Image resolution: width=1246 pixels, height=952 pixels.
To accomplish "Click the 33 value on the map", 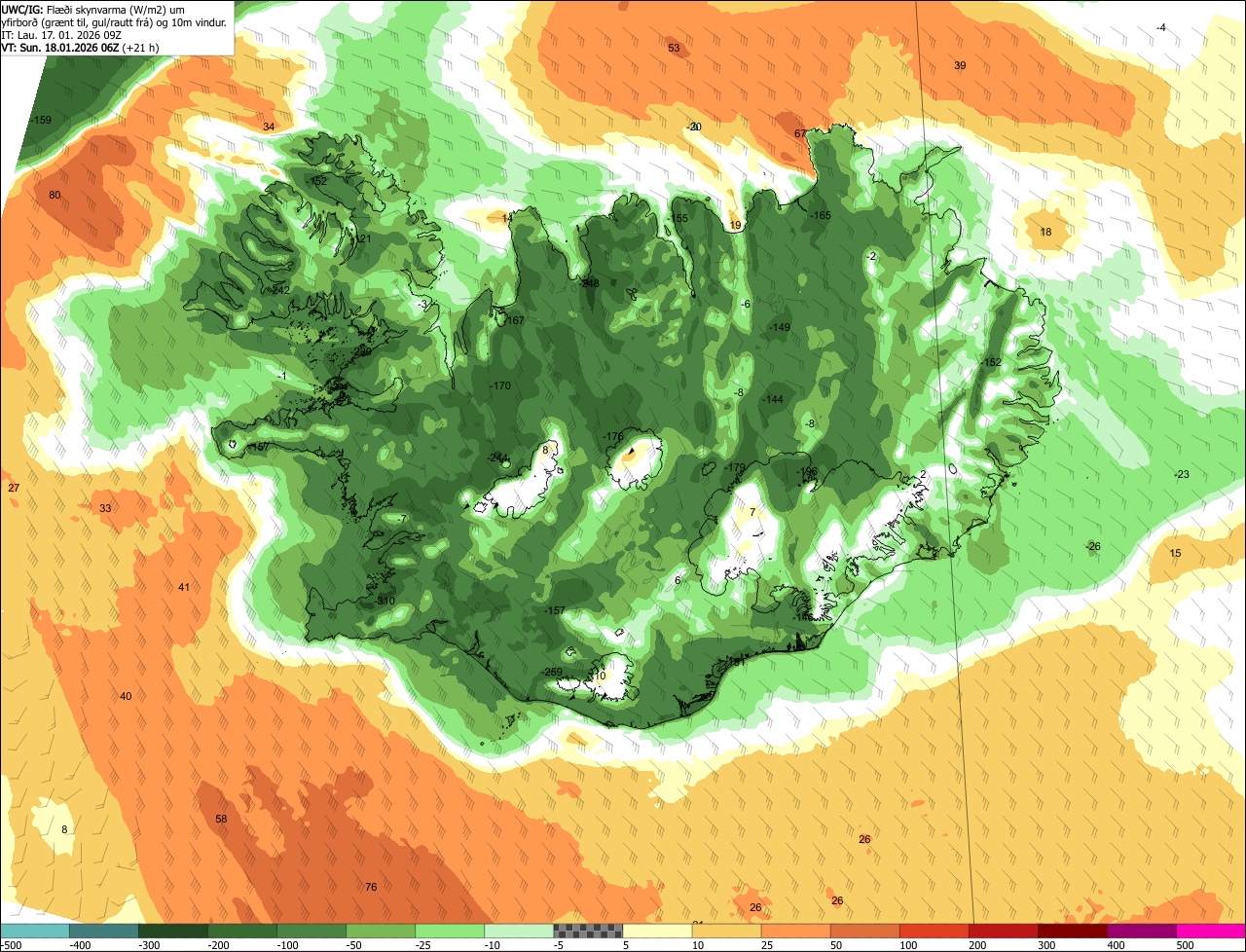I will coord(105,508).
